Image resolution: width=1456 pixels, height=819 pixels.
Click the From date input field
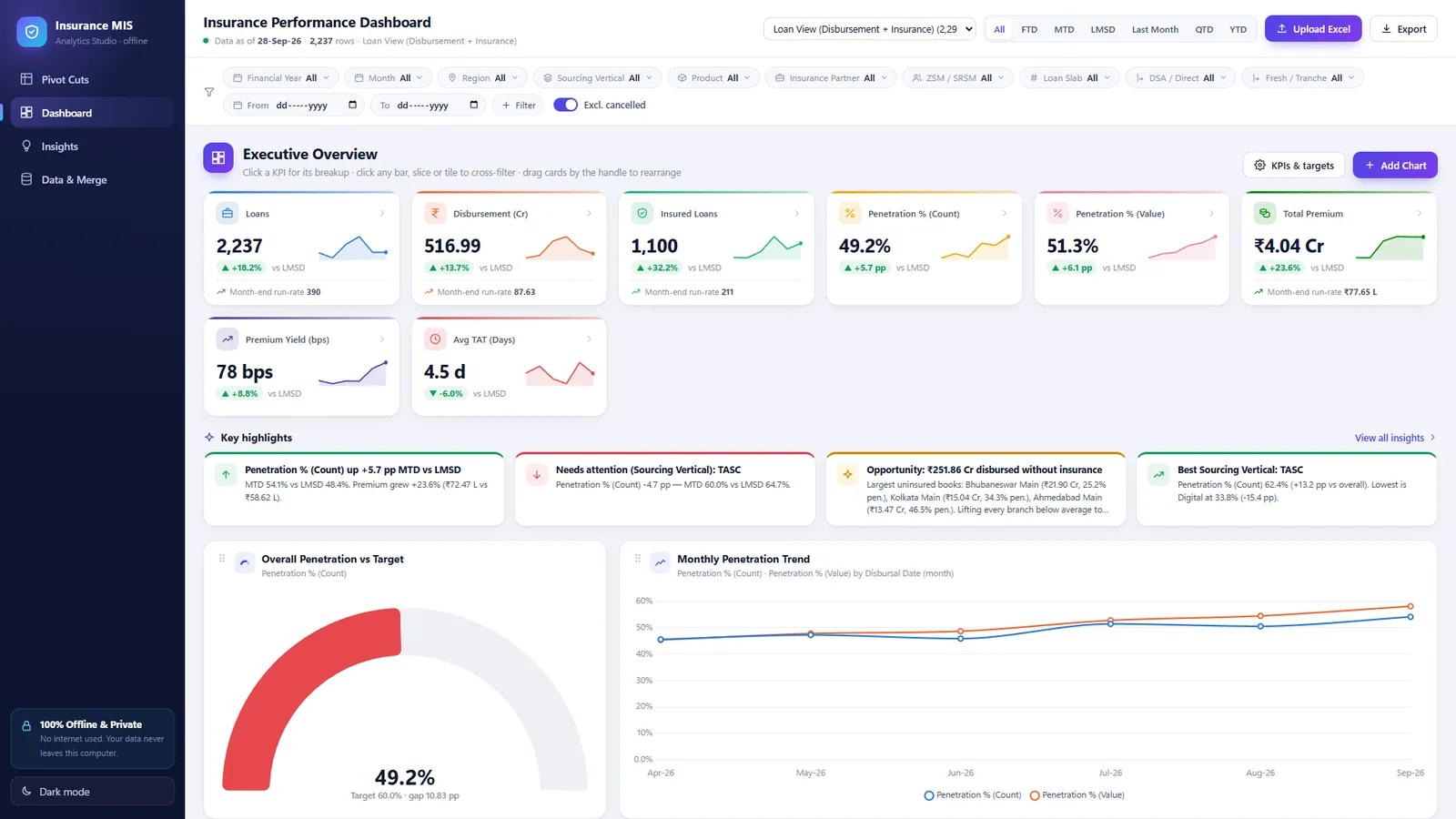point(294,106)
